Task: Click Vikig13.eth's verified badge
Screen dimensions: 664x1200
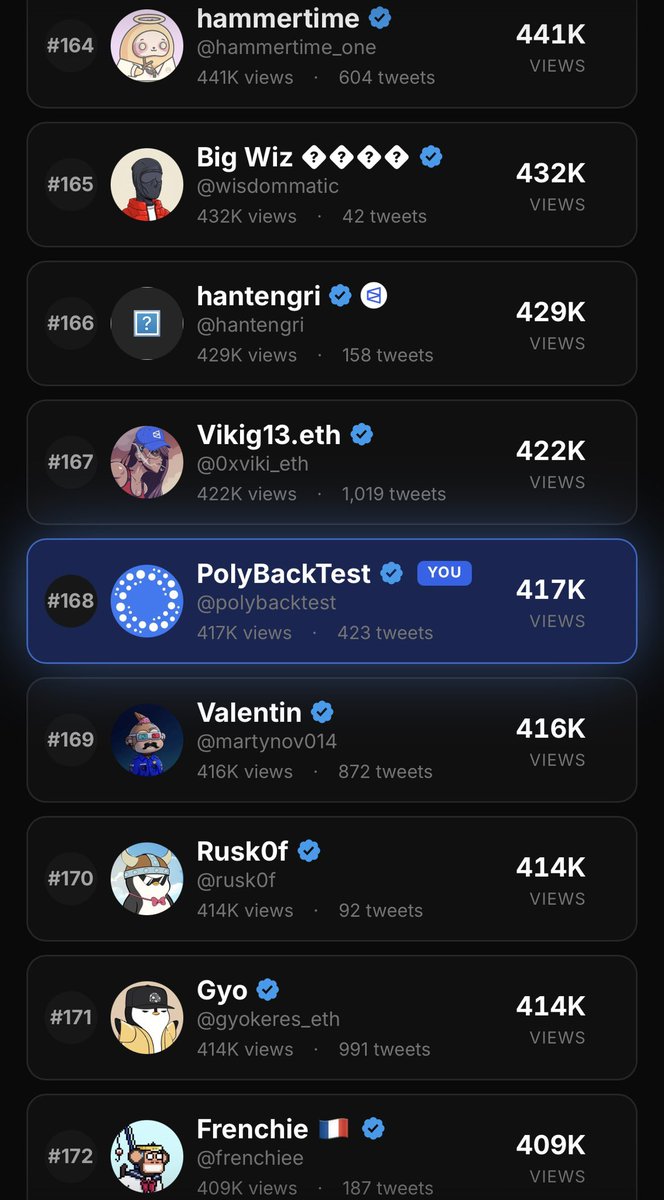Action: [361, 435]
